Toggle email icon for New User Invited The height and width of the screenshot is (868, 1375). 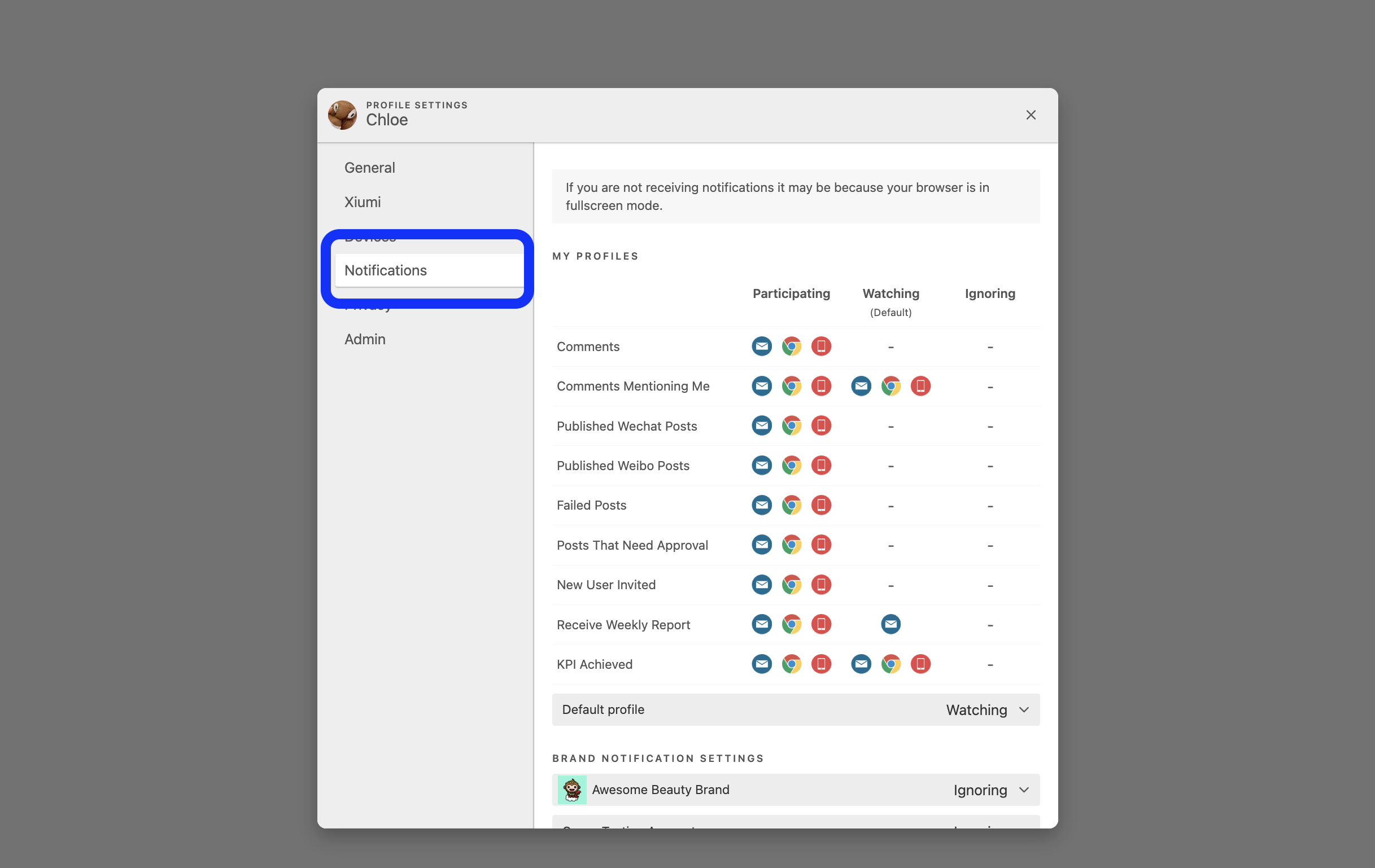pos(762,585)
